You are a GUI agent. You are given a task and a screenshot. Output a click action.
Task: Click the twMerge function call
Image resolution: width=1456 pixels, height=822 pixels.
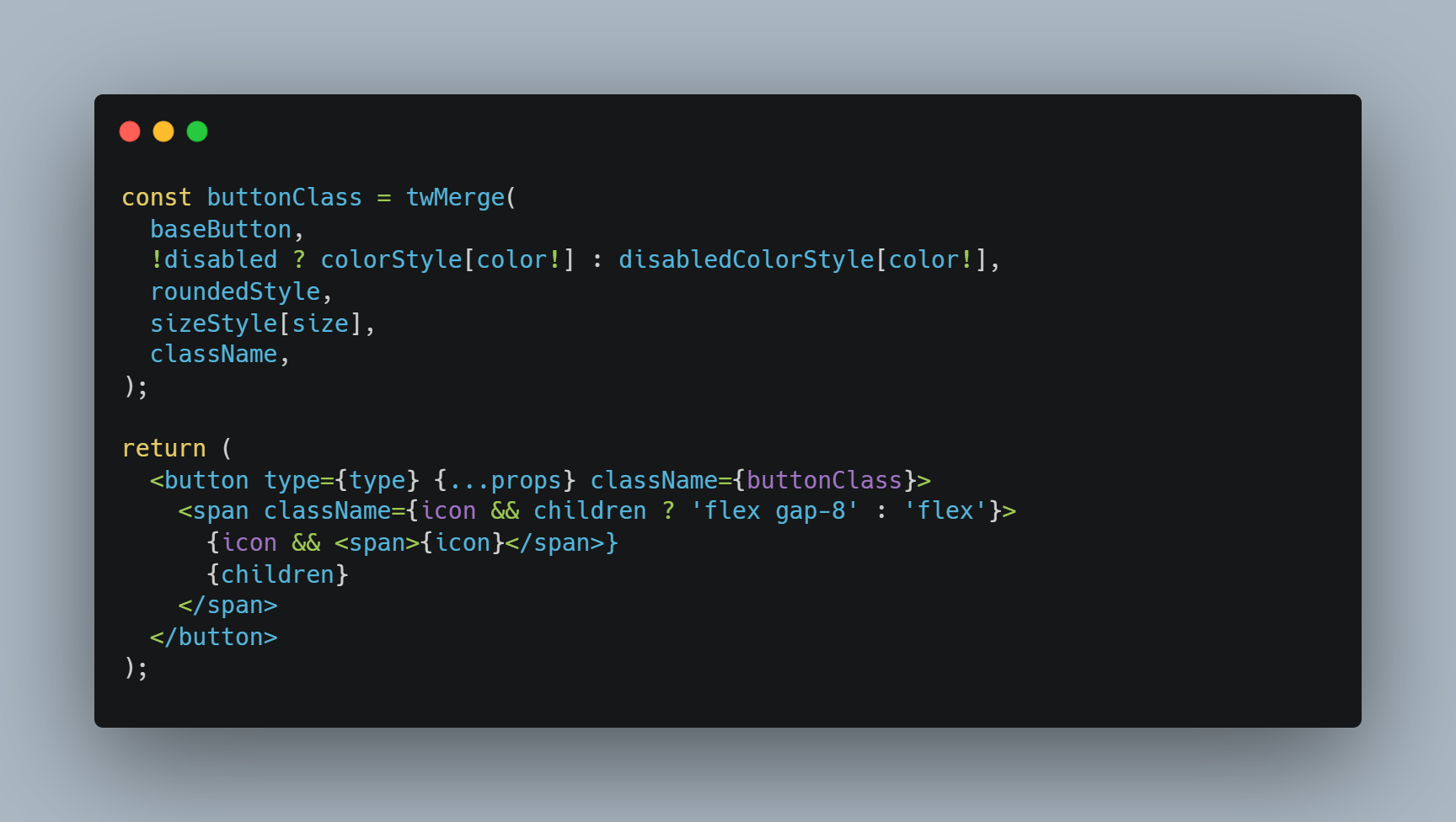click(x=455, y=197)
